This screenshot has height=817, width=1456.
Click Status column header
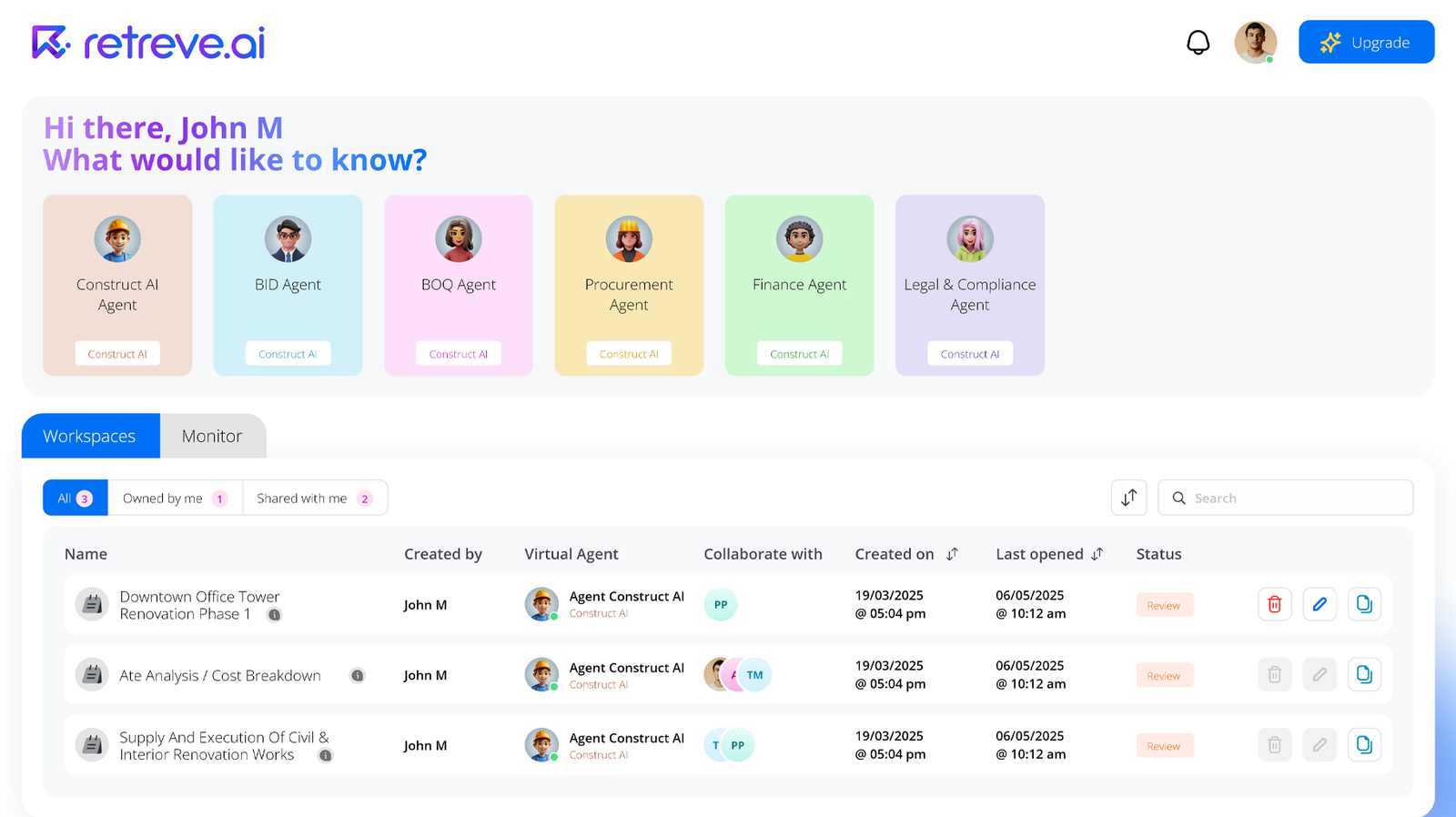1158,554
